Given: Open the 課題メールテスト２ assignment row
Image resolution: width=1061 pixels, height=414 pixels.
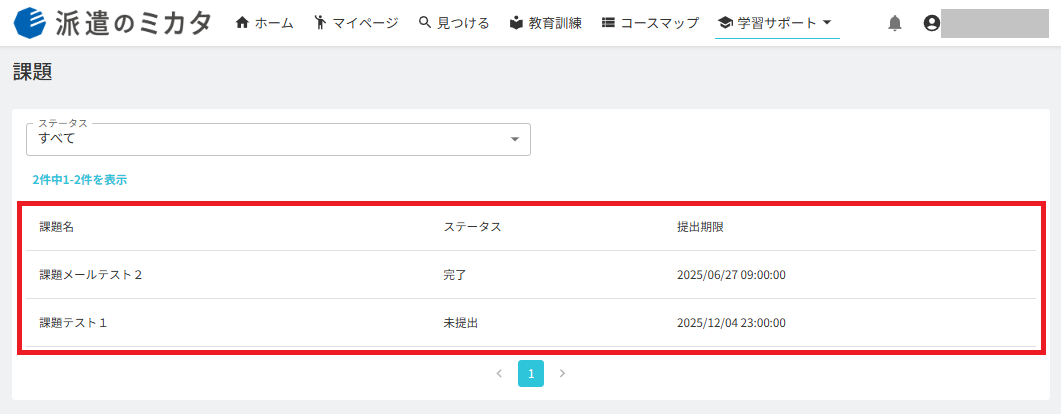Looking at the screenshot, I should pos(531,275).
